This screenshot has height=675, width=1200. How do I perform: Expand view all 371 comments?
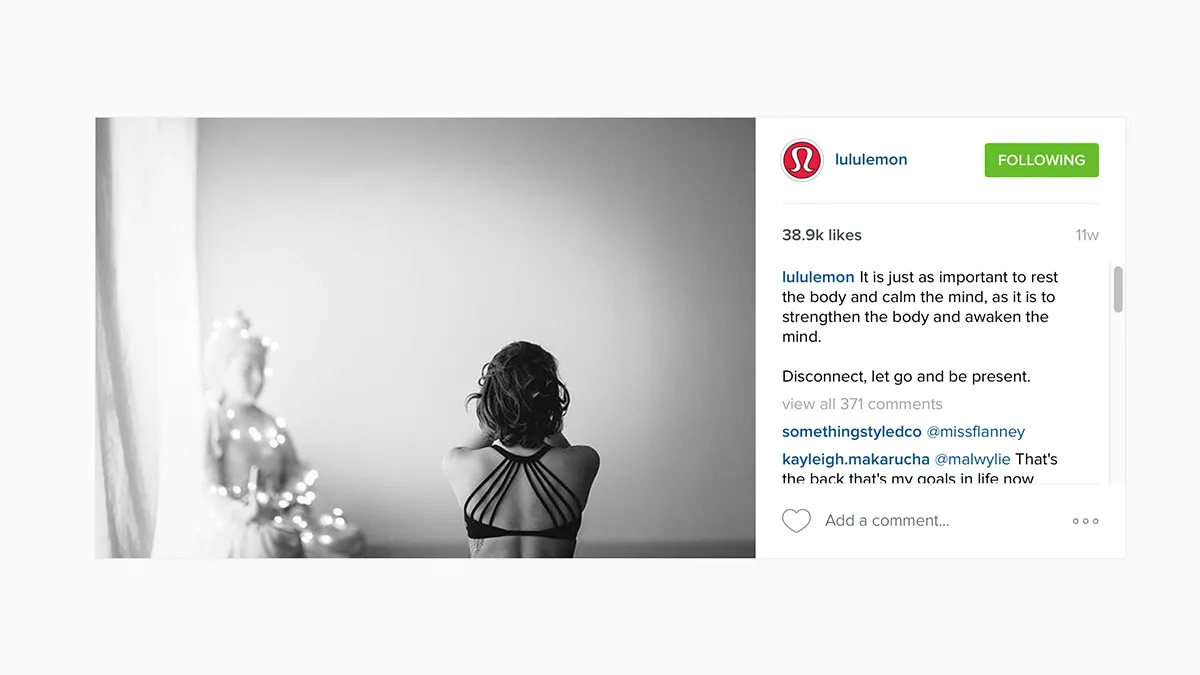coord(862,404)
